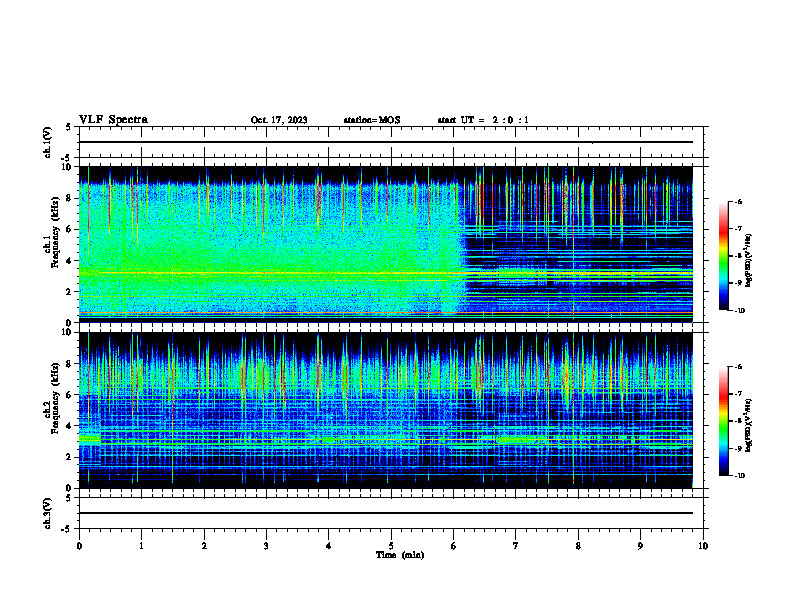
Task: Click the 'VLF Spectra' title text
Action: [113, 120]
